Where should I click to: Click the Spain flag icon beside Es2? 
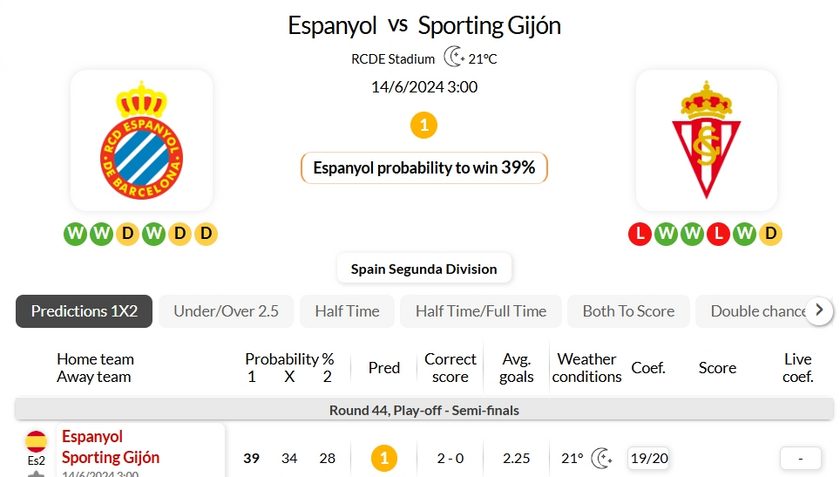click(36, 441)
